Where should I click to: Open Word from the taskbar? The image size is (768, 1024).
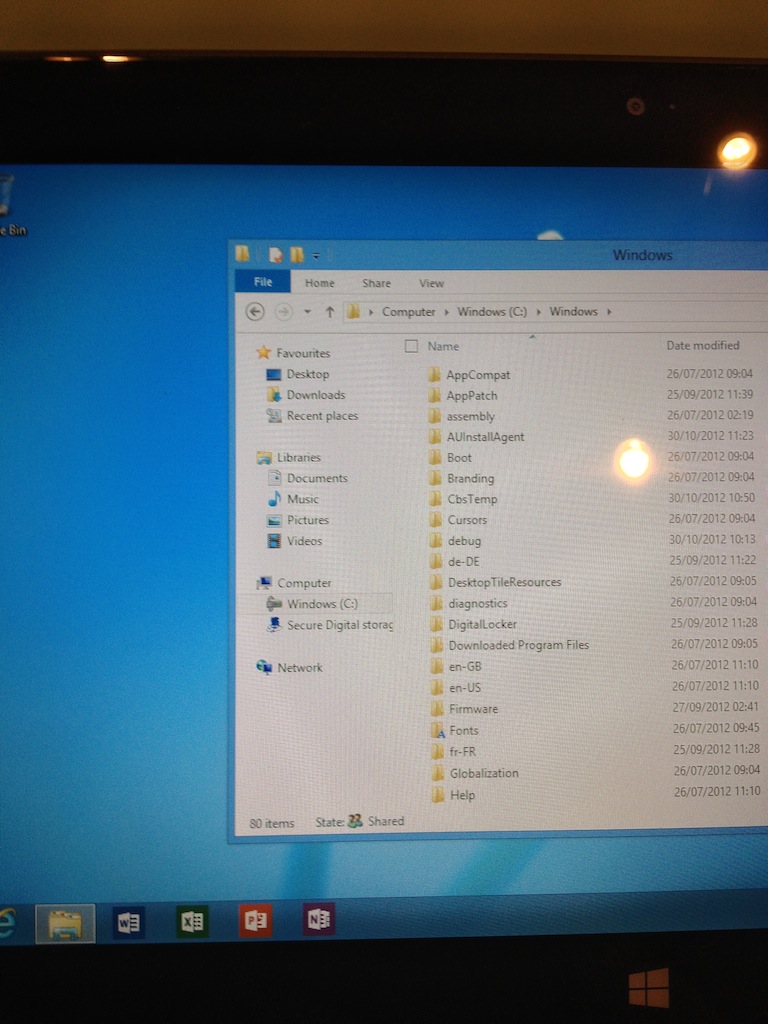click(x=128, y=923)
